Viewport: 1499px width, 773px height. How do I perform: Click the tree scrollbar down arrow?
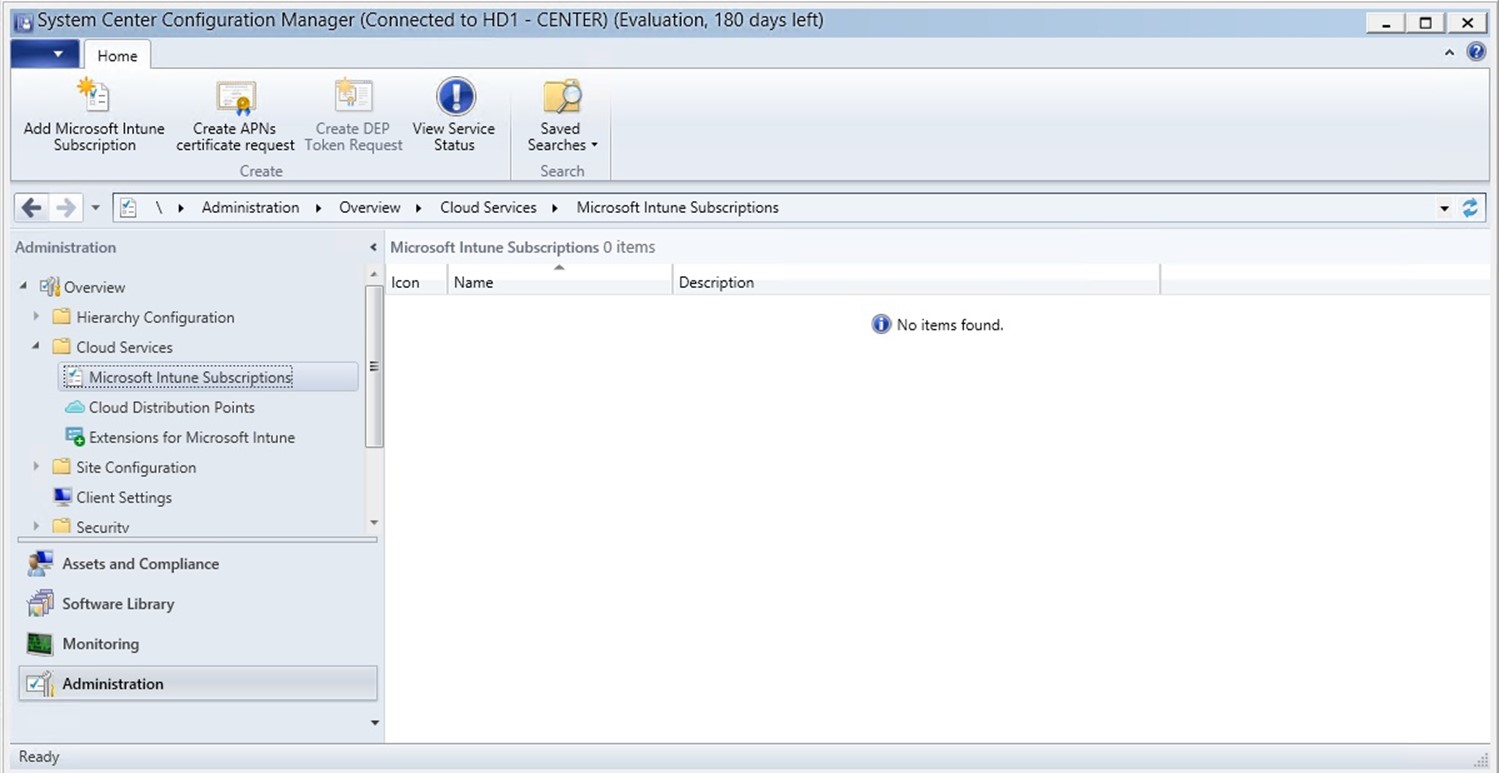pos(374,522)
